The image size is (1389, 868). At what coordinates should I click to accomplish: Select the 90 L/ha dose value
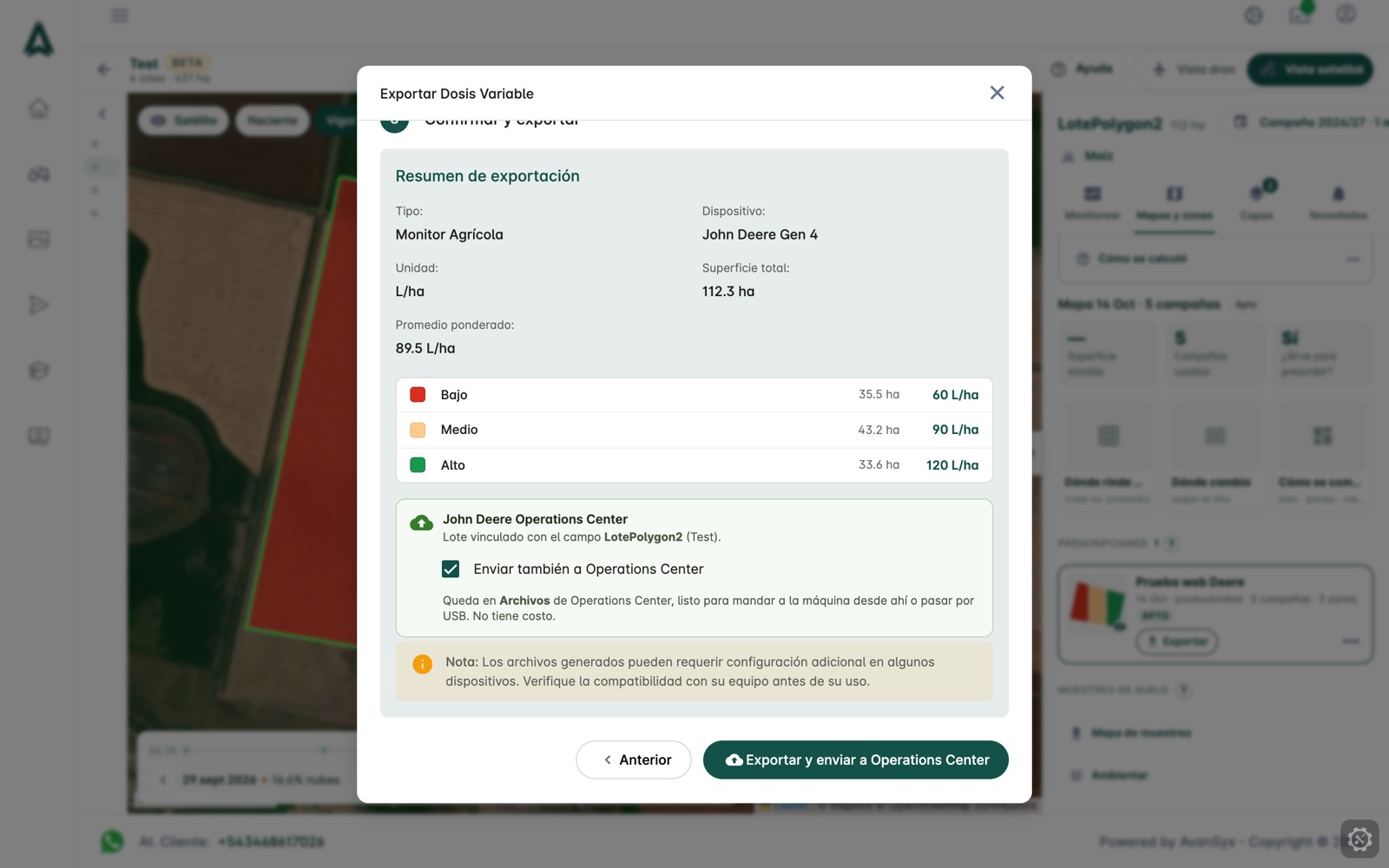pyautogui.click(x=955, y=430)
